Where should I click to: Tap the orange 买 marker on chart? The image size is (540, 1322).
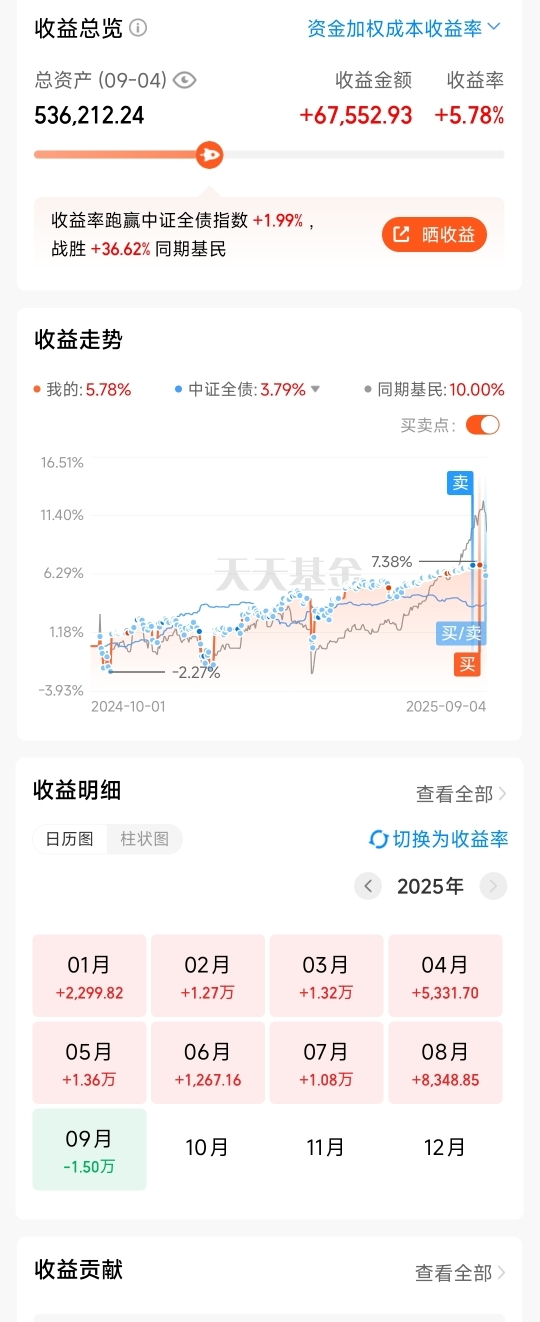click(467, 663)
